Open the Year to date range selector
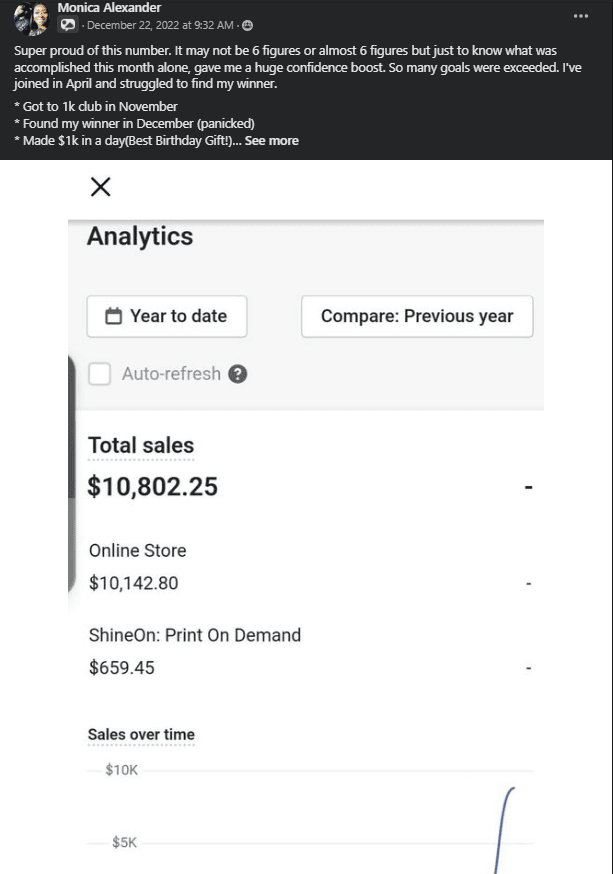Screen dimensions: 613x874 (167, 316)
